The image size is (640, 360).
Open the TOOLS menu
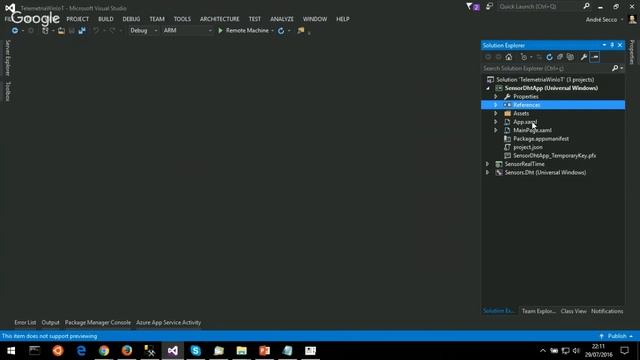click(x=182, y=19)
